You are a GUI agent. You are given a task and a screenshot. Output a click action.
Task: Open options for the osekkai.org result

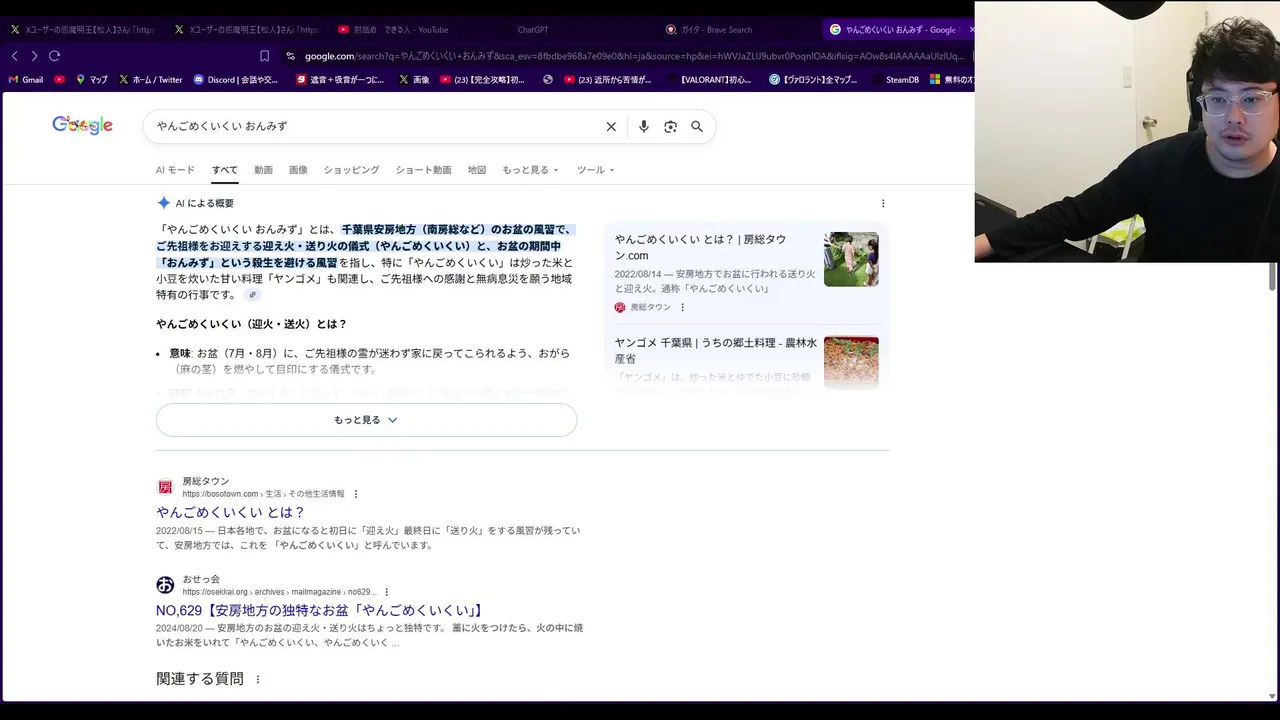tap(387, 592)
